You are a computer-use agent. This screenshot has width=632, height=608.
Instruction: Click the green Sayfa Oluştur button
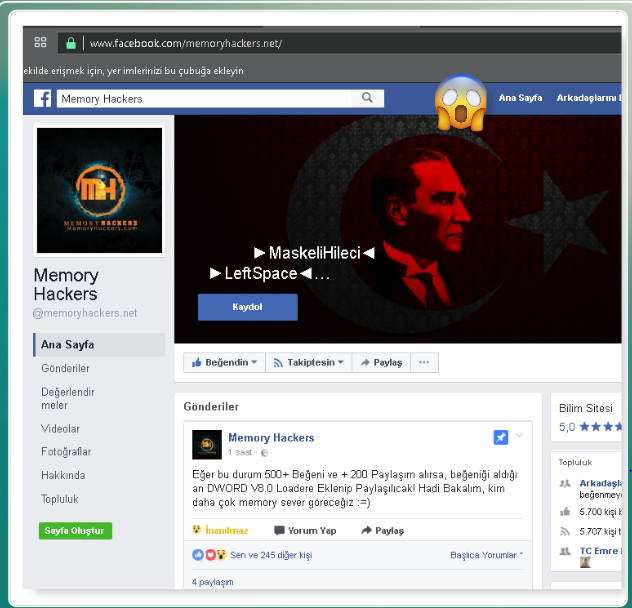coord(75,531)
